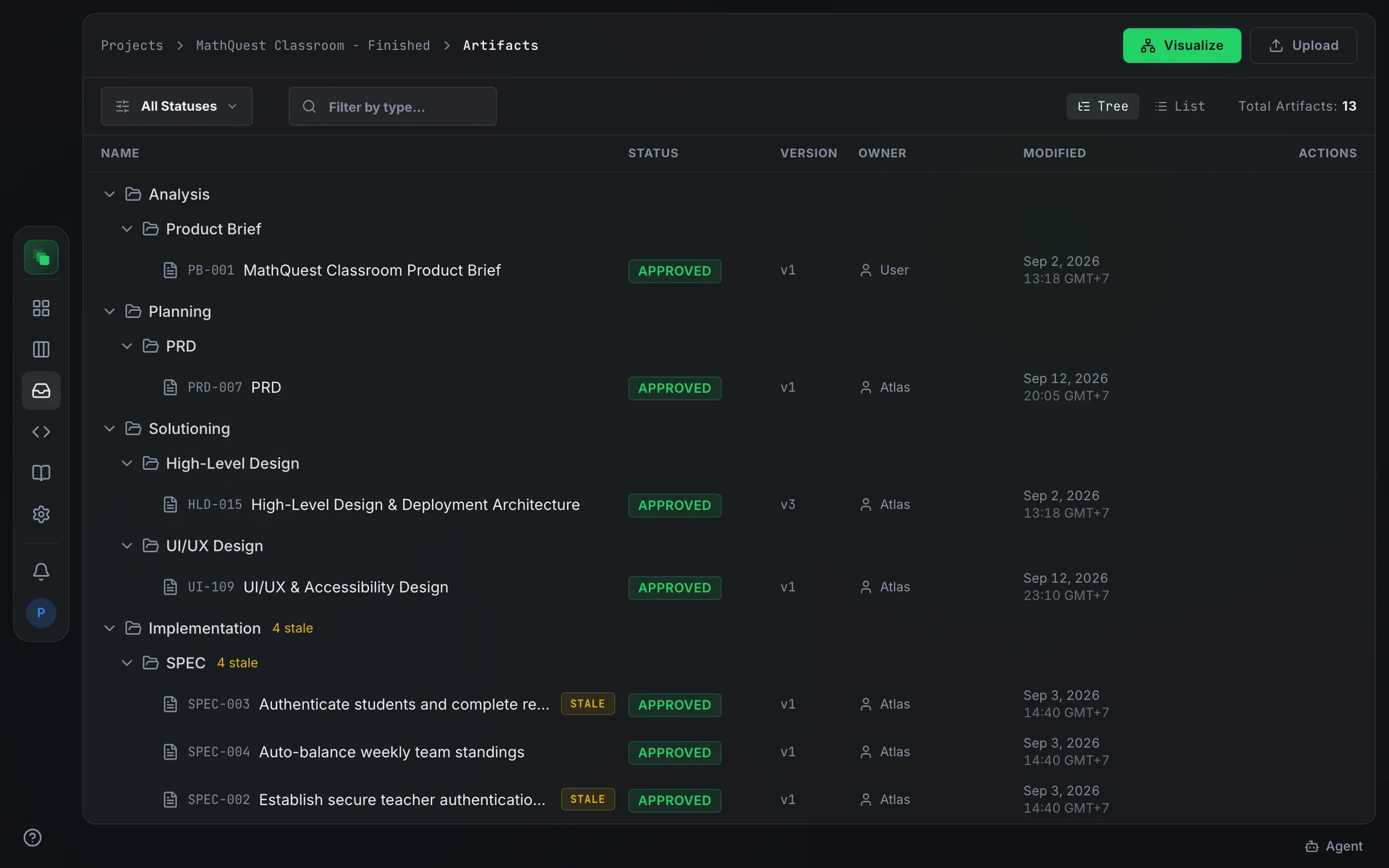Open MathQuest Classroom Product Brief artifact
The width and height of the screenshot is (1389, 868).
(x=372, y=271)
